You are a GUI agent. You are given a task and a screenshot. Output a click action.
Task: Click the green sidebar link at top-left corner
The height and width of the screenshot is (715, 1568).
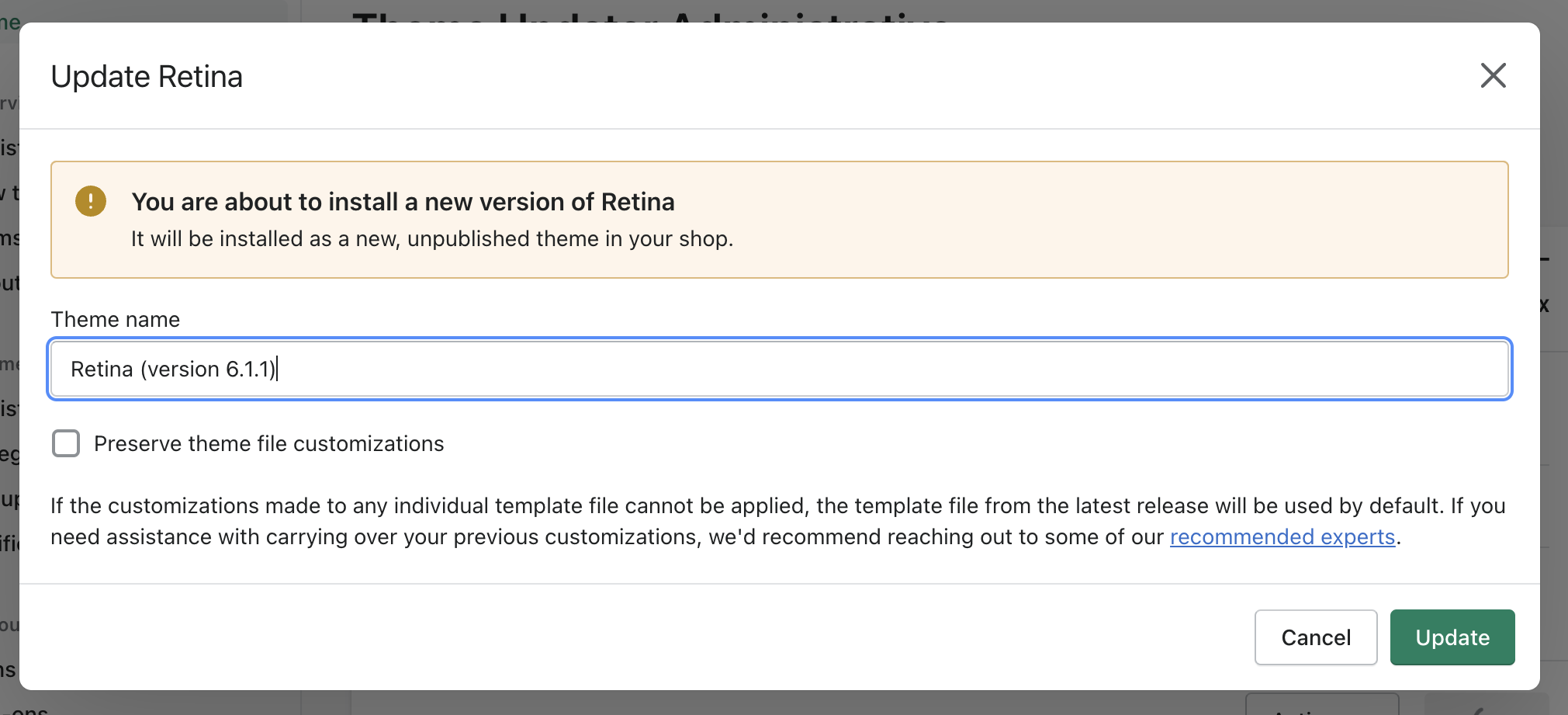pyautogui.click(x=10, y=22)
